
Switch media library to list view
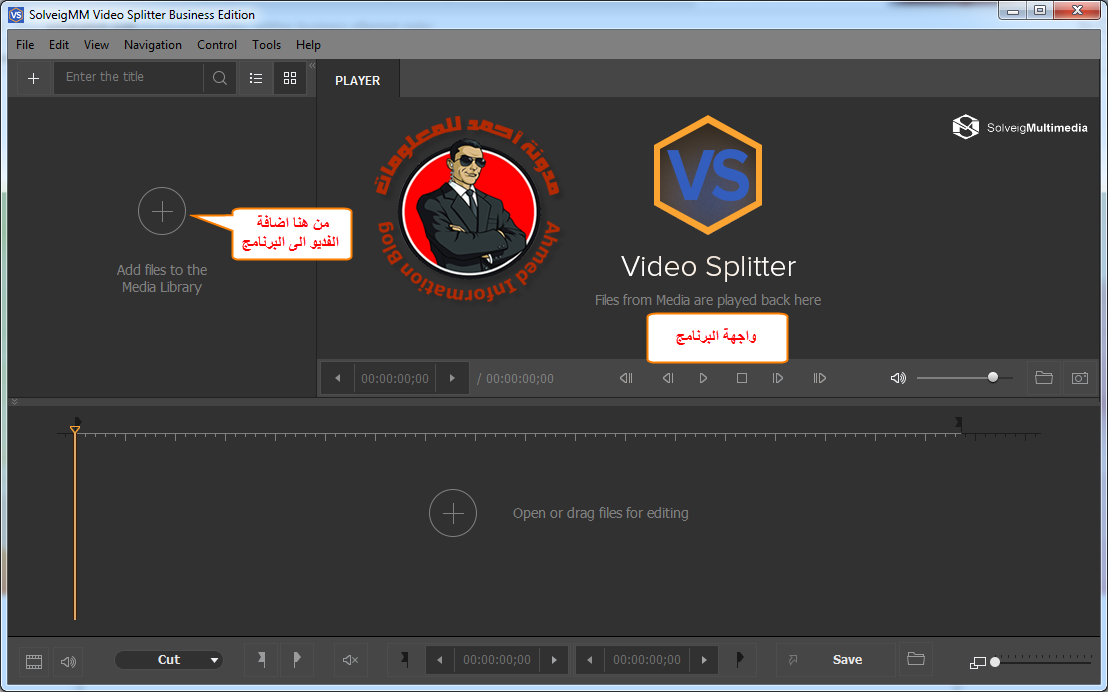256,78
